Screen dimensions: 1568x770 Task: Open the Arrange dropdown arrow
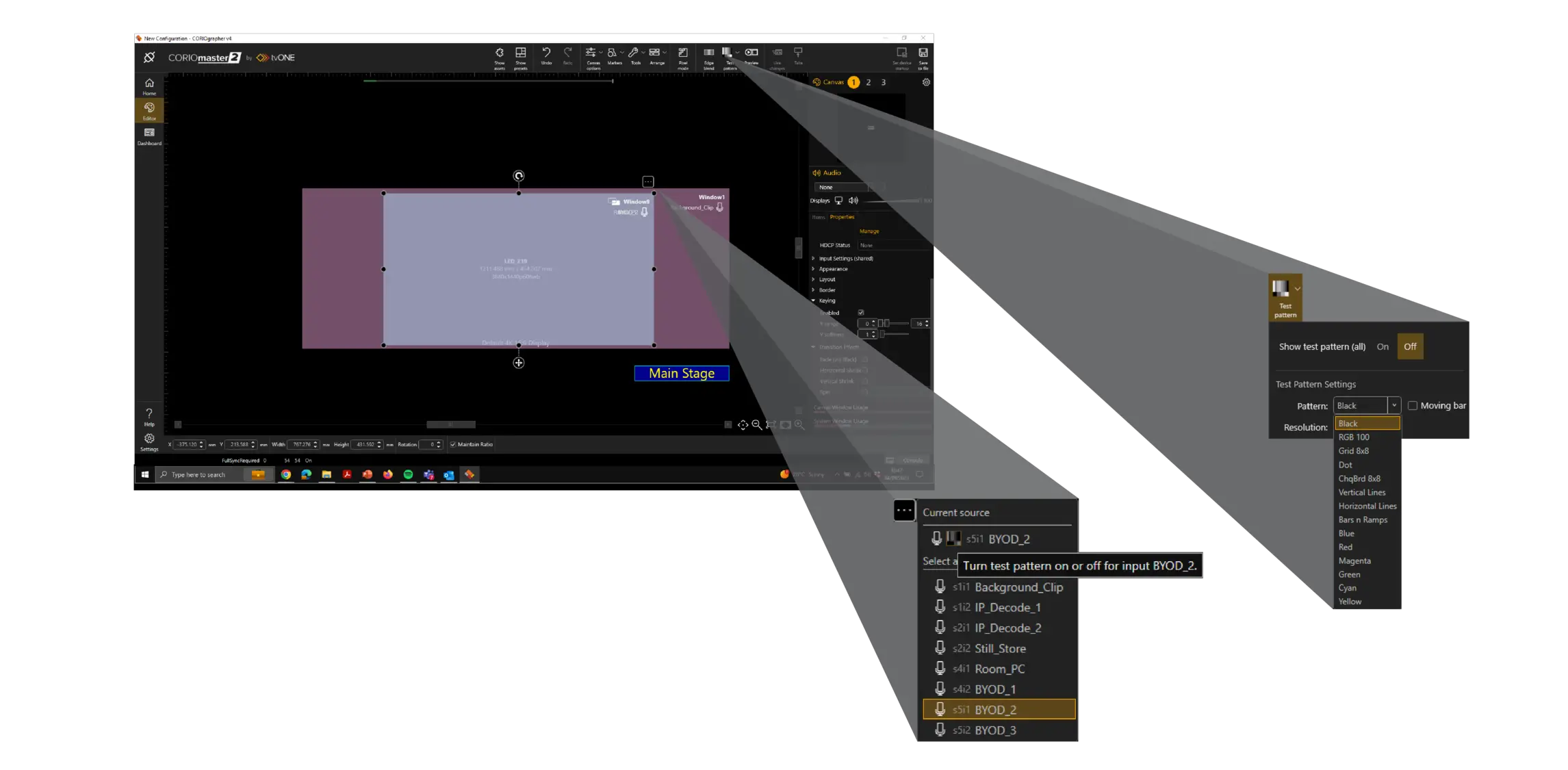click(665, 53)
